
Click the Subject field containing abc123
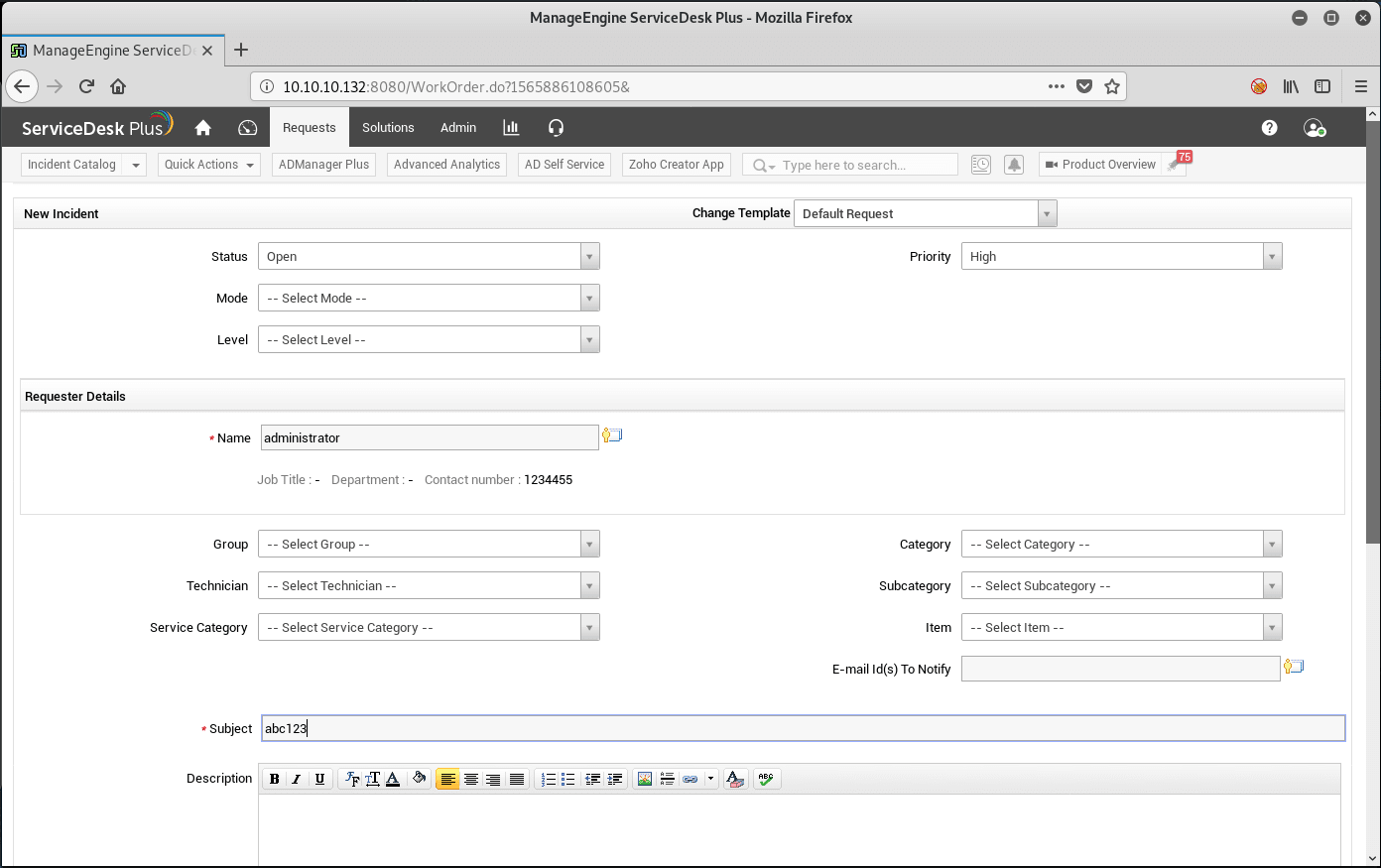coord(804,728)
